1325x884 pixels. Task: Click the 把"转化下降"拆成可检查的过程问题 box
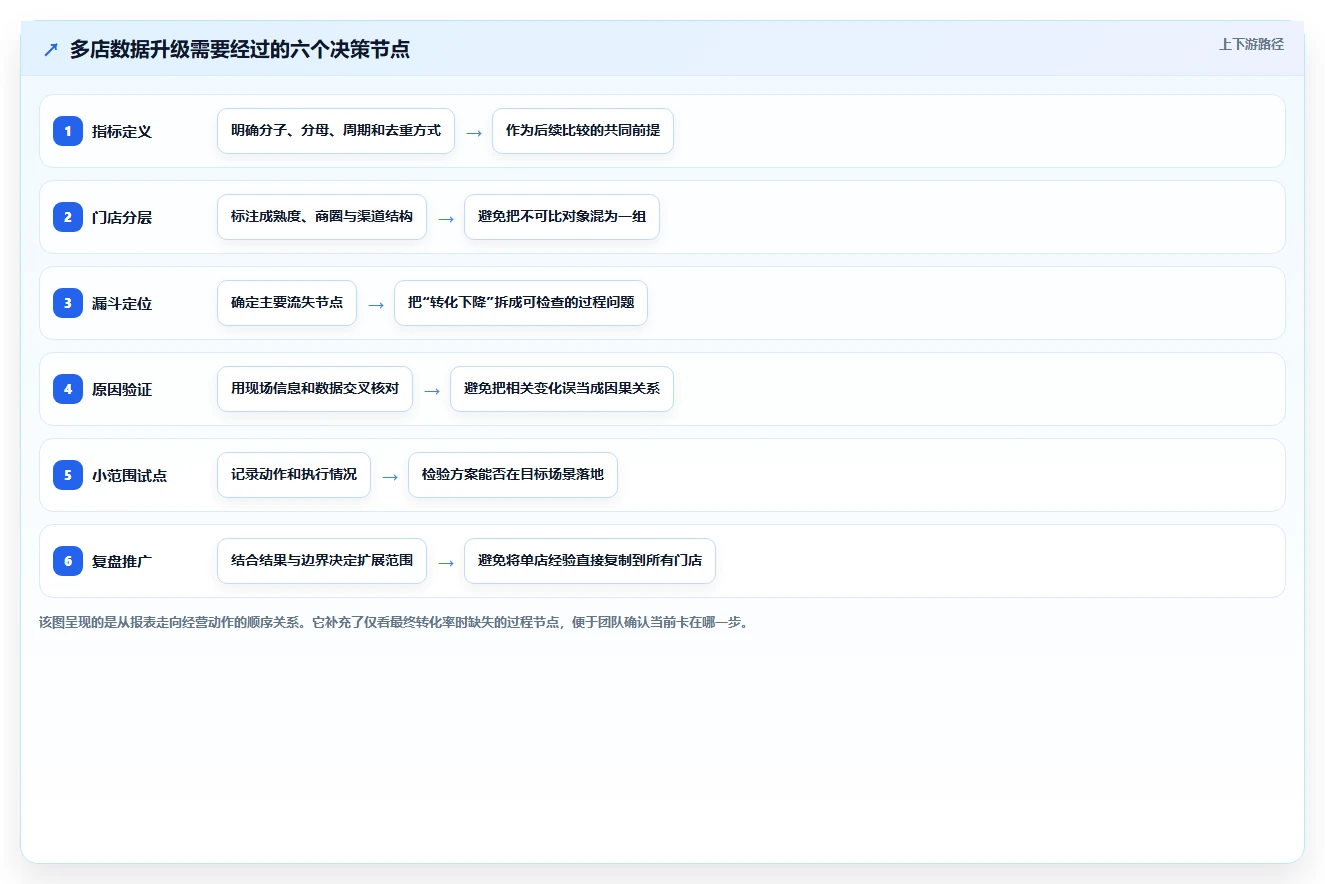[521, 303]
